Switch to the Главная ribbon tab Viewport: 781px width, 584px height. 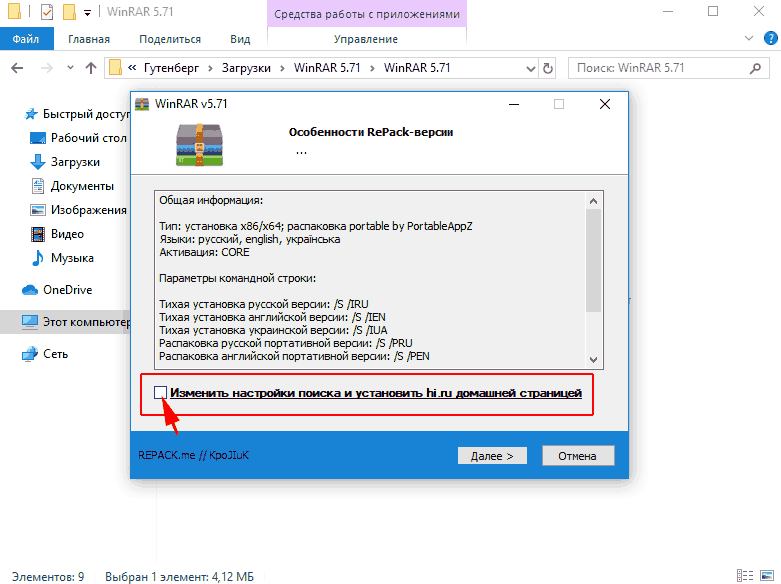tap(89, 39)
